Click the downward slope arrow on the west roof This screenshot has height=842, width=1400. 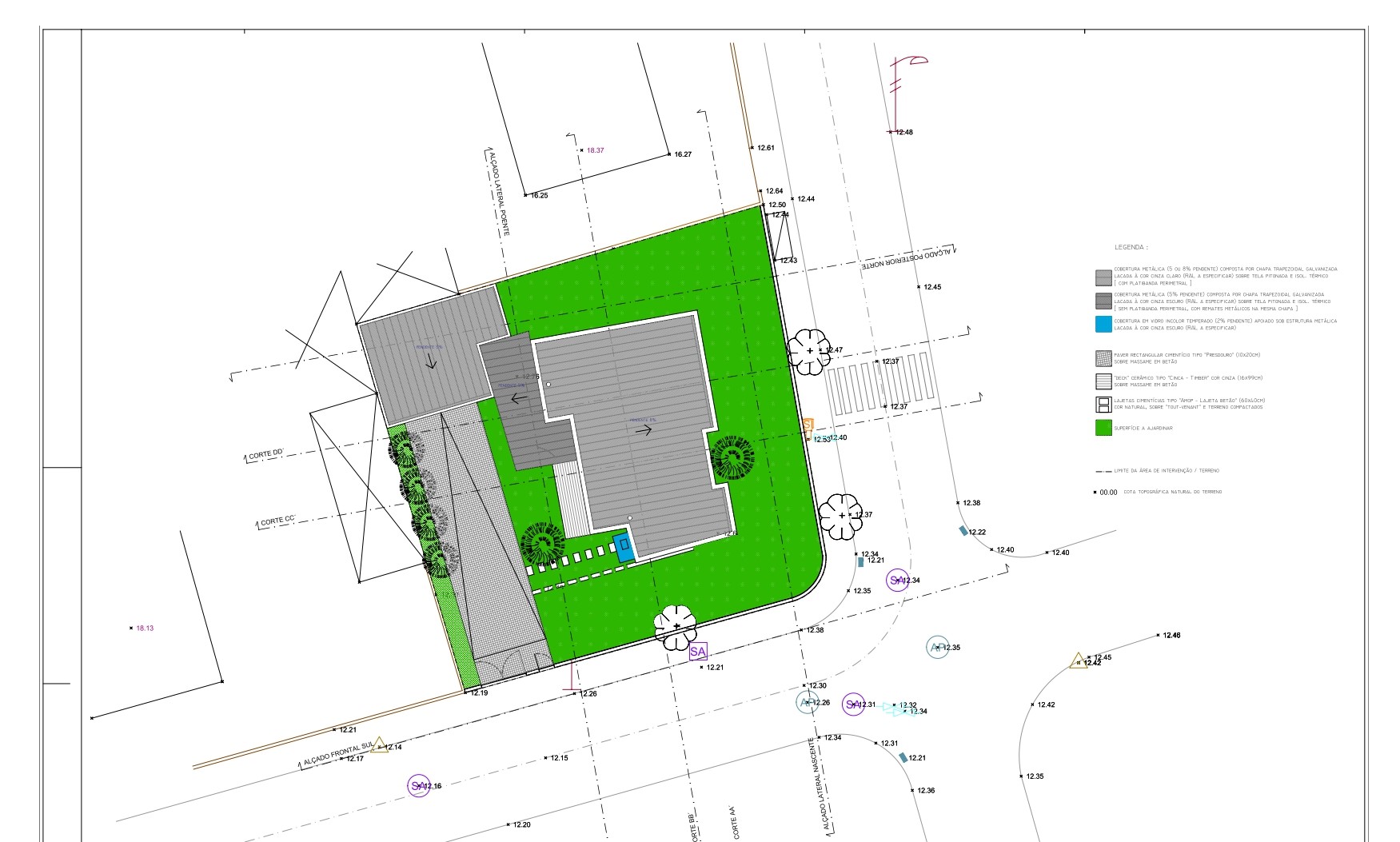(431, 361)
